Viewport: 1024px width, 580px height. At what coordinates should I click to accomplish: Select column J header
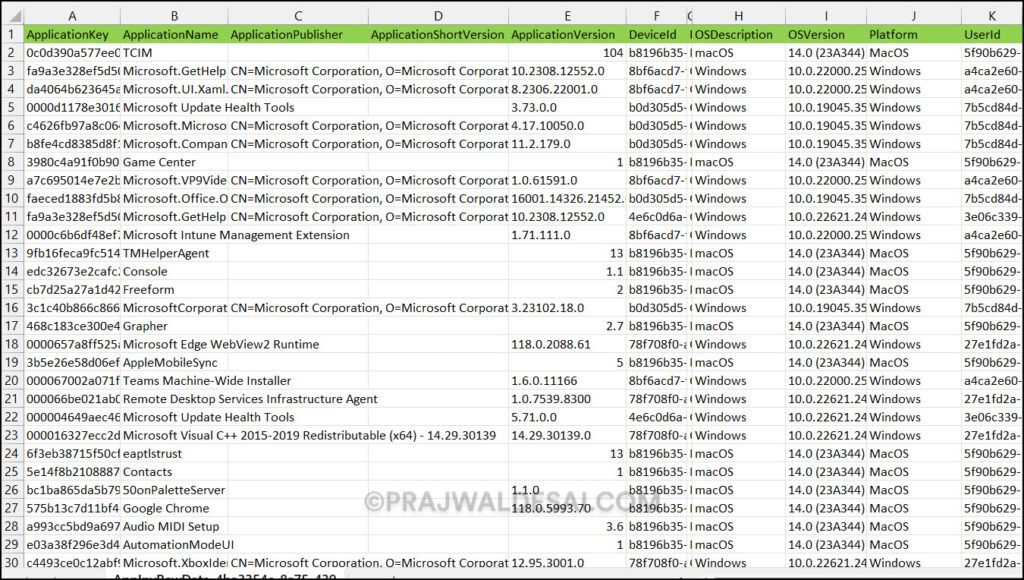click(914, 16)
